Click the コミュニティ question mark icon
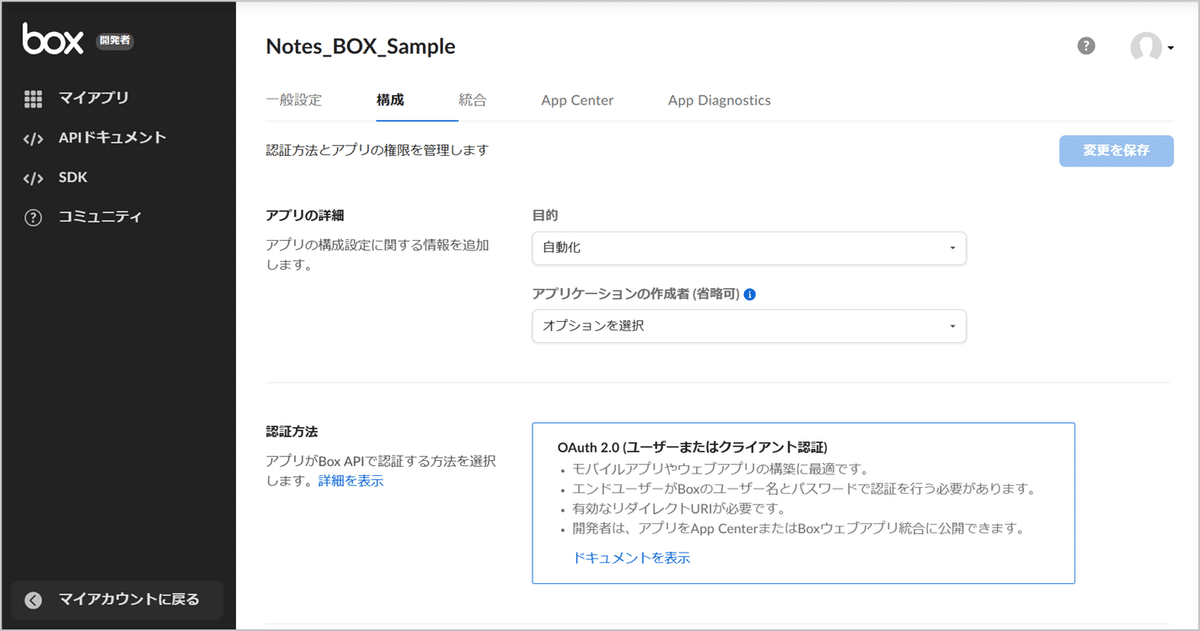This screenshot has height=631, width=1200. (x=33, y=217)
